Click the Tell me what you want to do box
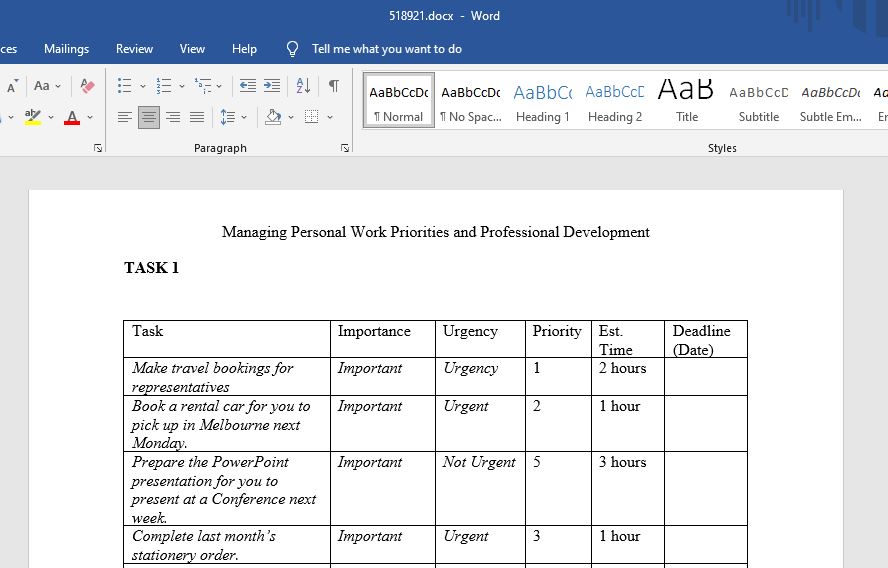Screen dimensions: 888x568 click(x=387, y=49)
